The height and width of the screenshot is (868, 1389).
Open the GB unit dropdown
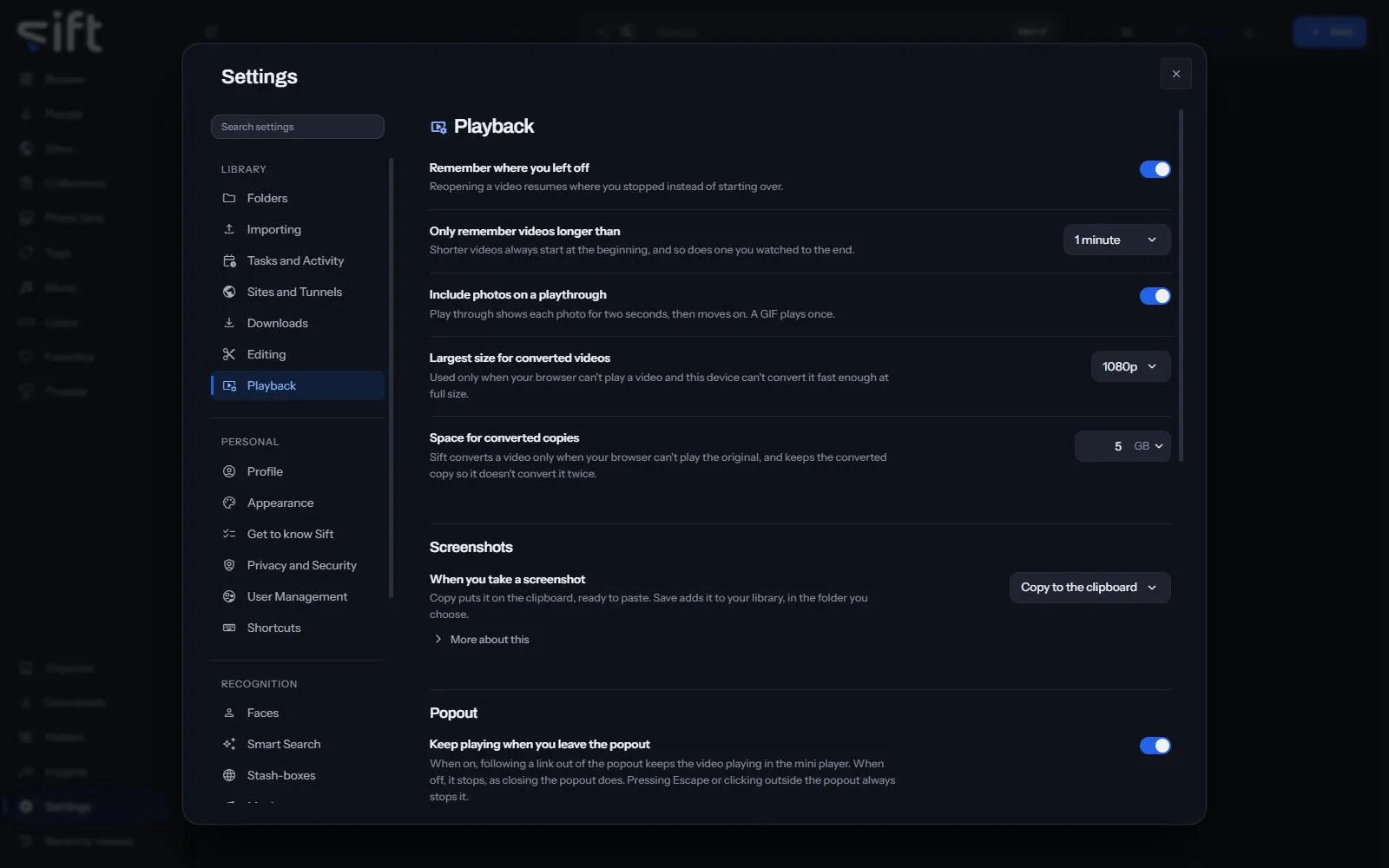point(1149,446)
